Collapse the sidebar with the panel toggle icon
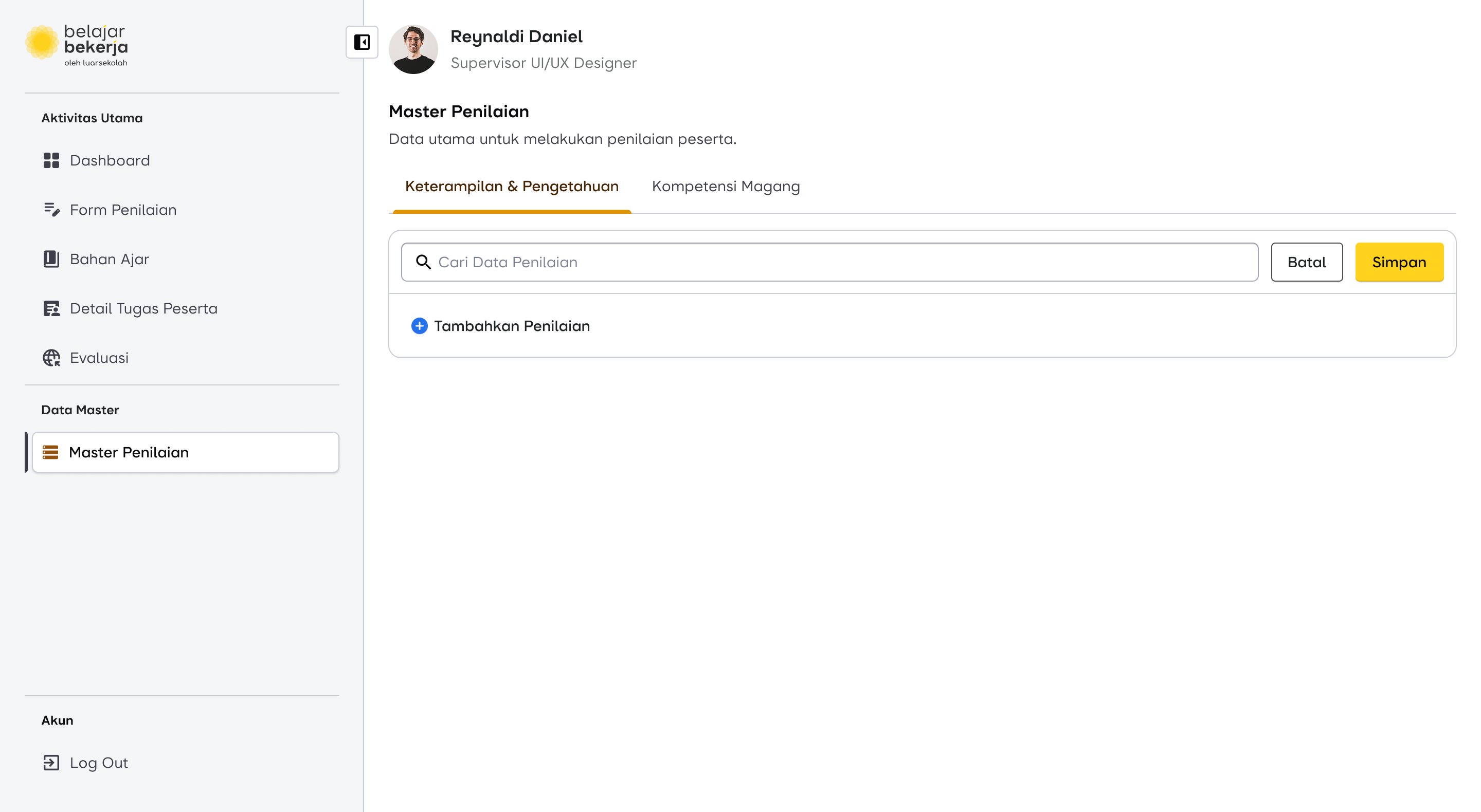The width and height of the screenshot is (1481, 812). [x=362, y=42]
